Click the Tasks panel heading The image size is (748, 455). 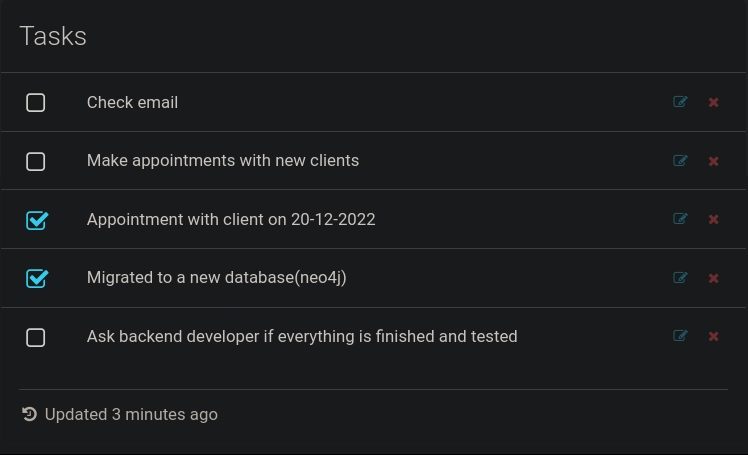pyautogui.click(x=53, y=36)
